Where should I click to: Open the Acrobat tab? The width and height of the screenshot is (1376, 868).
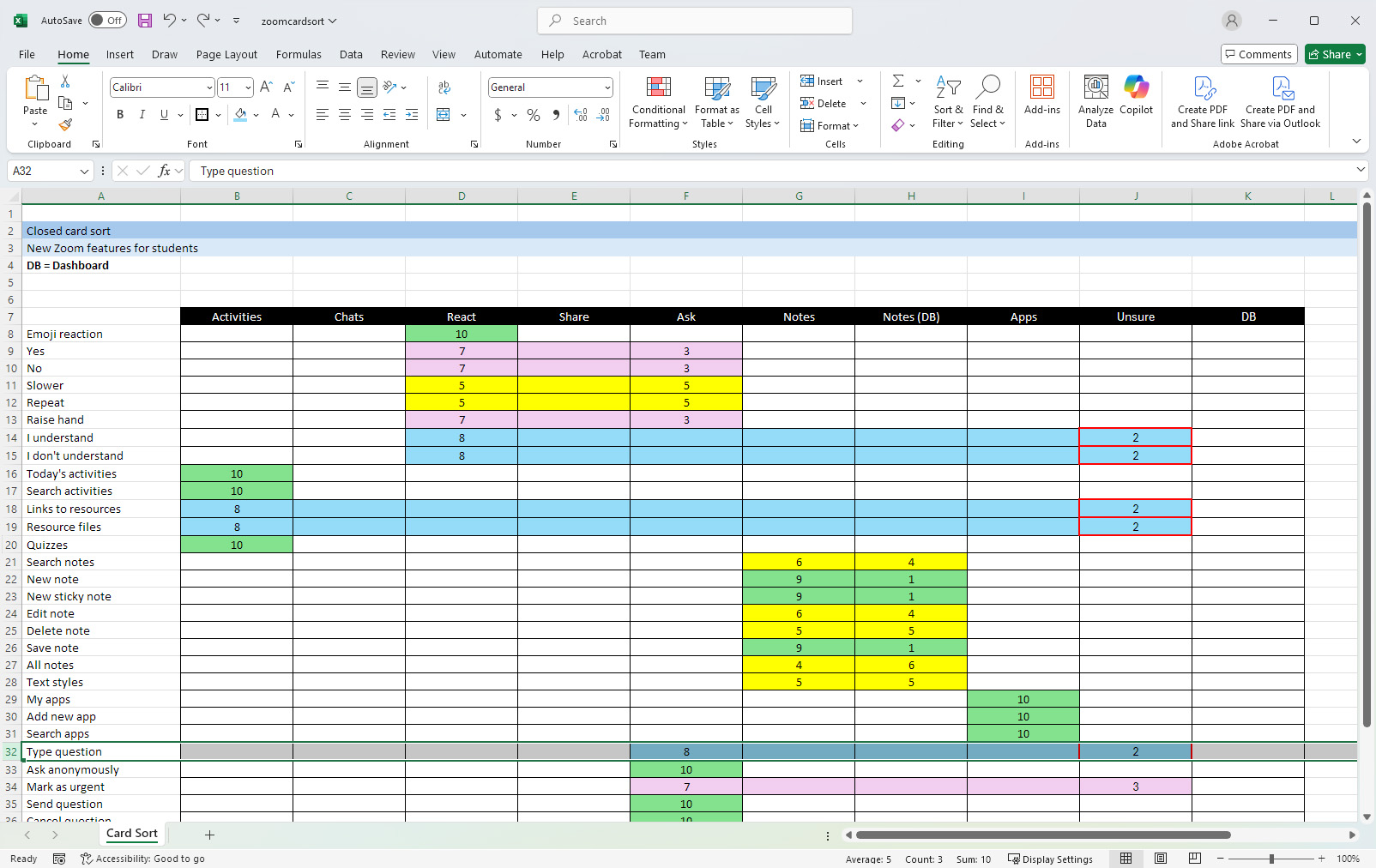point(602,54)
